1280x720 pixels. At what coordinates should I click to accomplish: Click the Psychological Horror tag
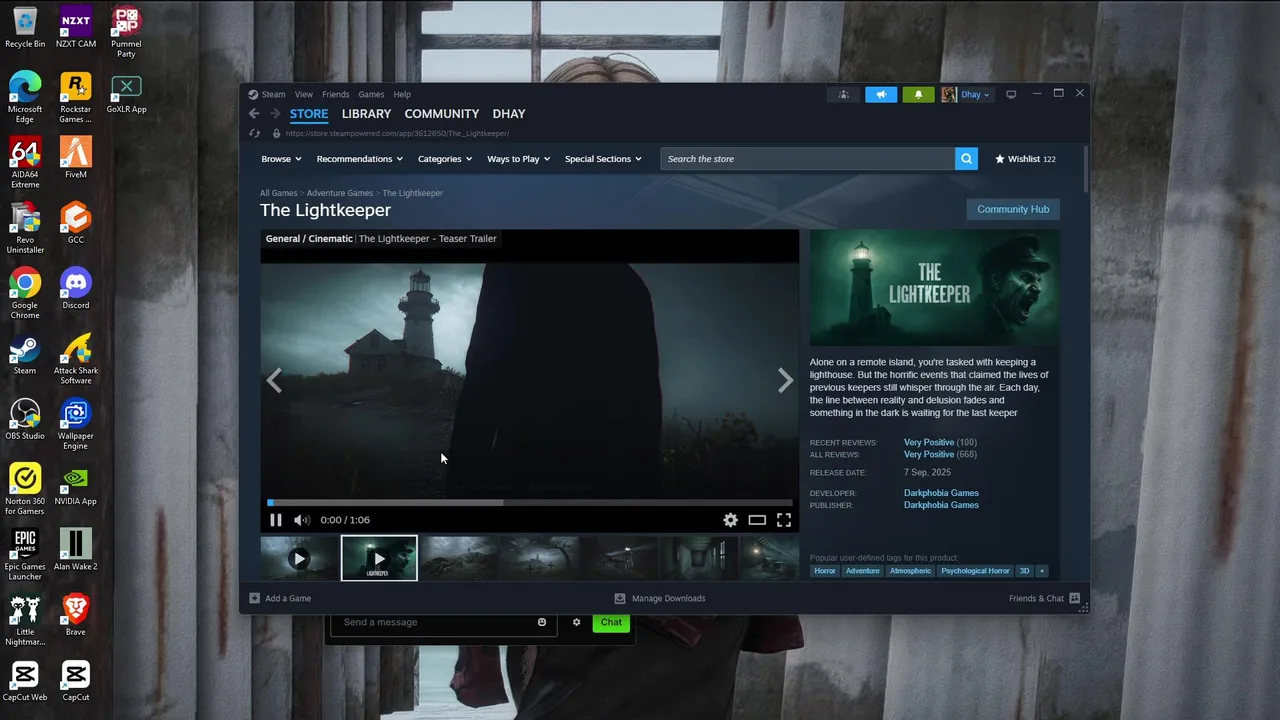(x=975, y=571)
